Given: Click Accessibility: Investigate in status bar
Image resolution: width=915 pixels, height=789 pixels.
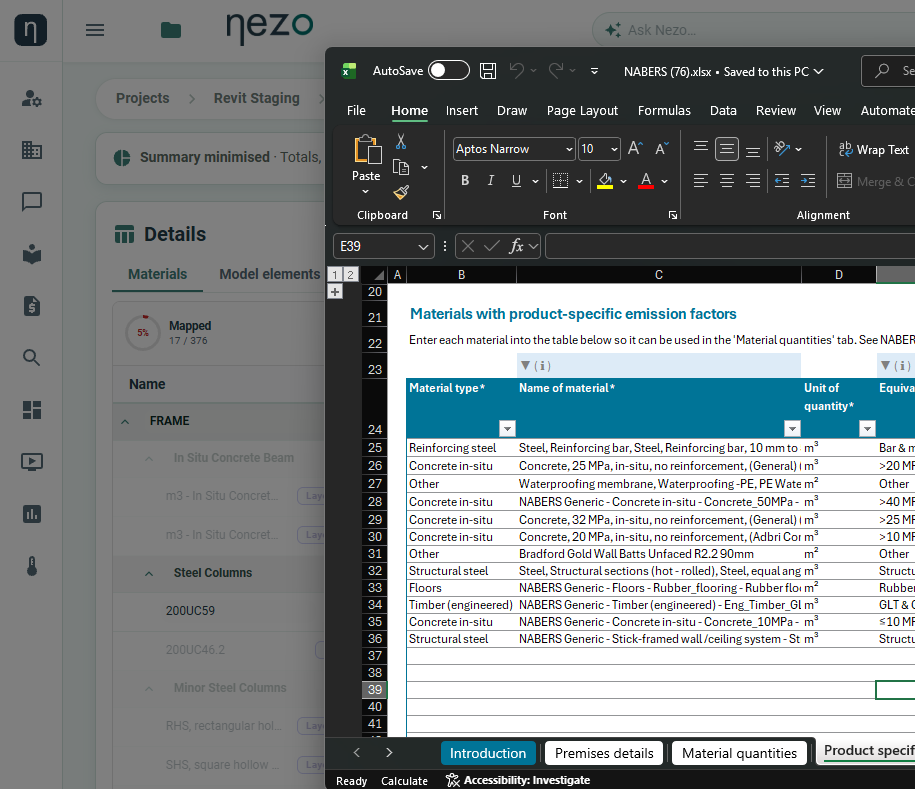Looking at the screenshot, I should (x=518, y=780).
